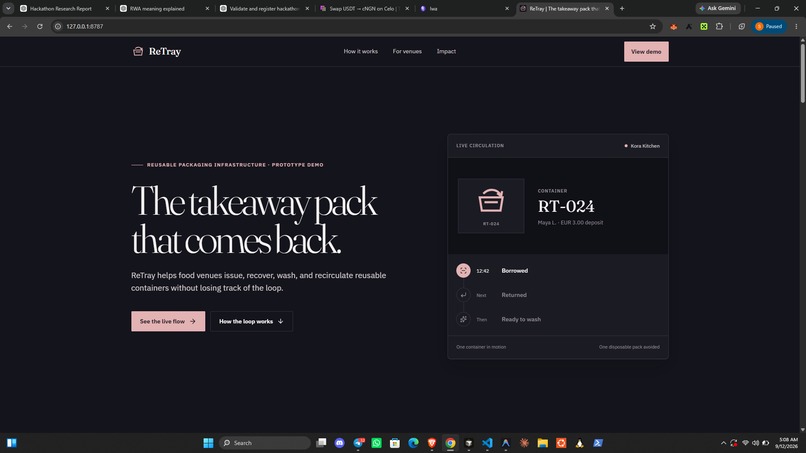Open the tab search dropdown
Viewport: 806px width, 453px height.
8,9
